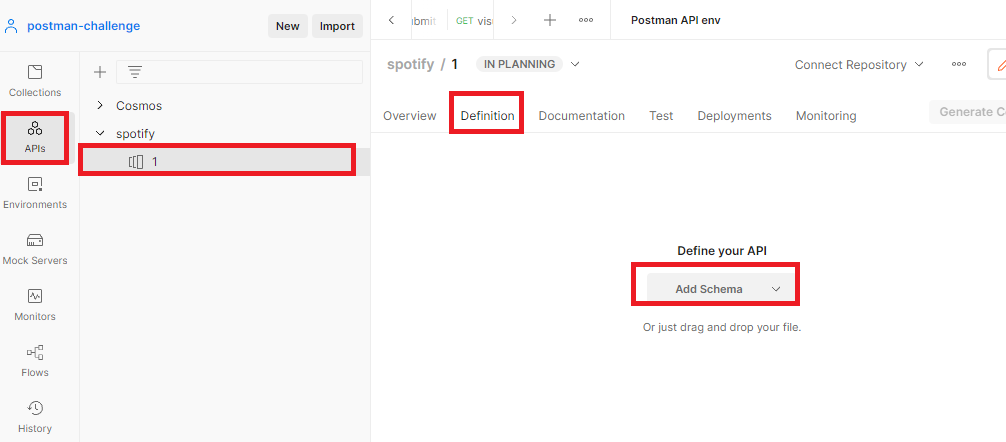
Task: Switch to the Deployments tab
Action: [x=735, y=116]
